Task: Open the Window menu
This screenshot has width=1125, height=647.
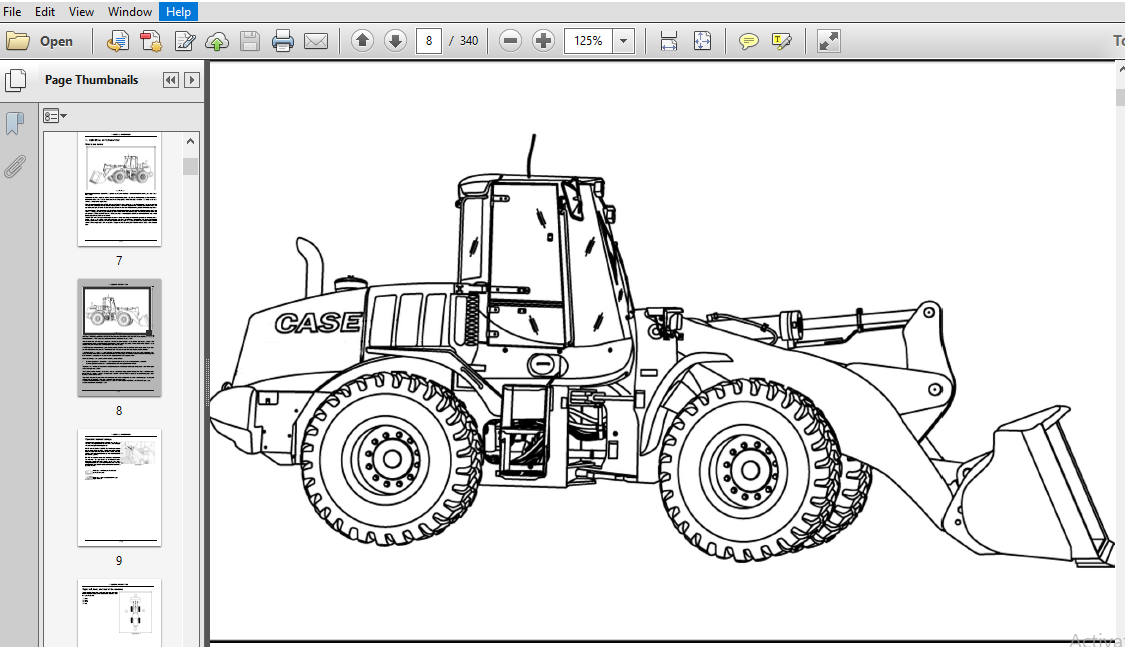Action: point(130,11)
